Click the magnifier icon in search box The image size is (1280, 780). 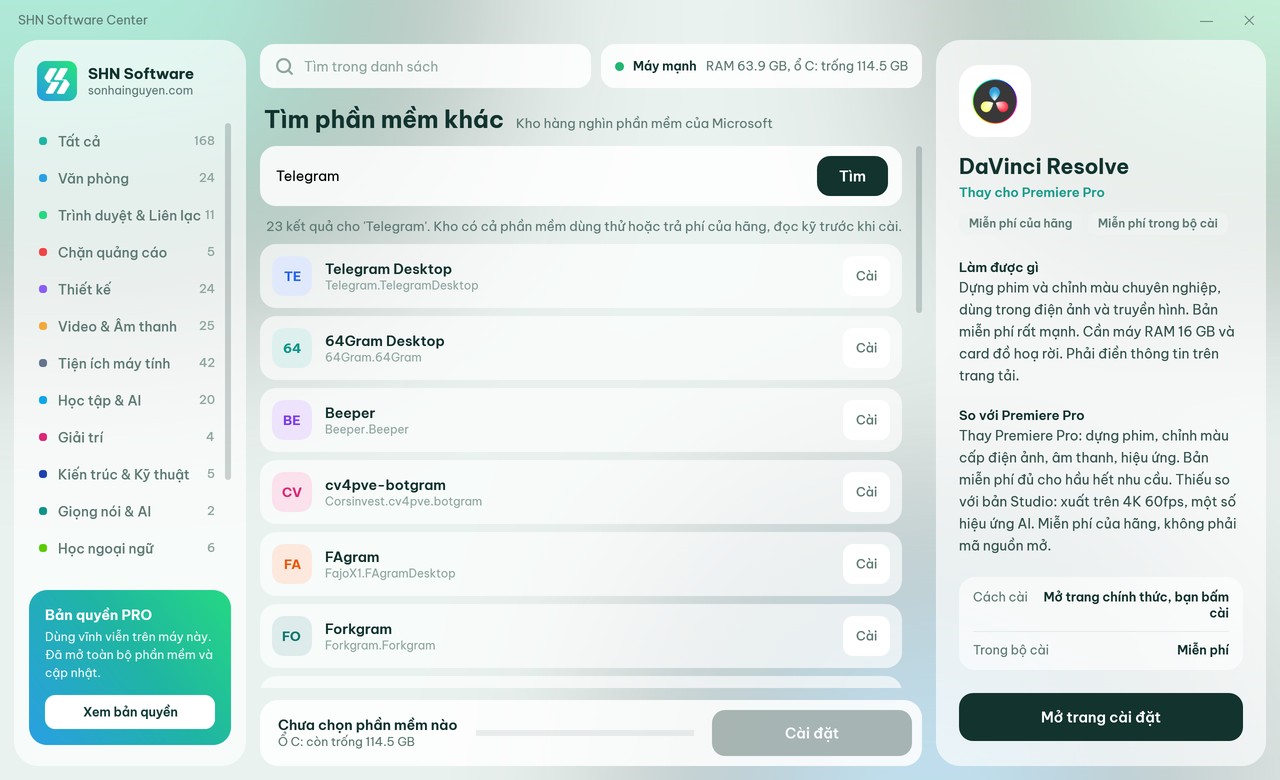tap(285, 66)
